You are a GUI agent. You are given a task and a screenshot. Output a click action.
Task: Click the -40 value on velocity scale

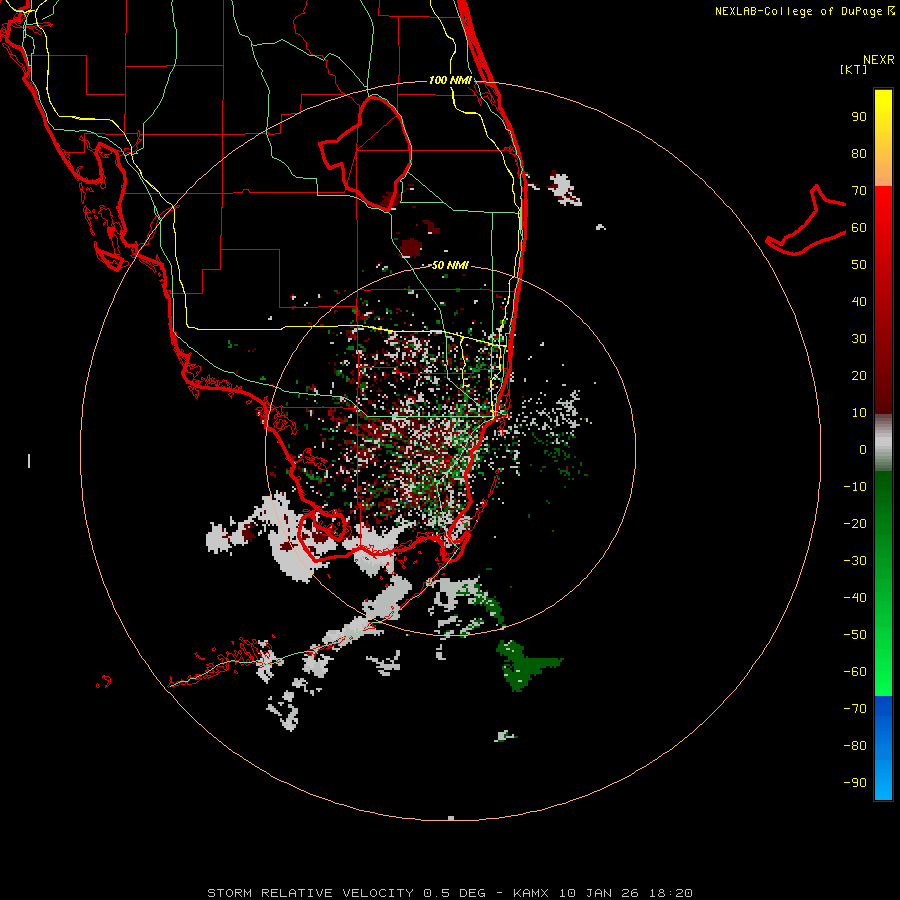pyautogui.click(x=855, y=598)
